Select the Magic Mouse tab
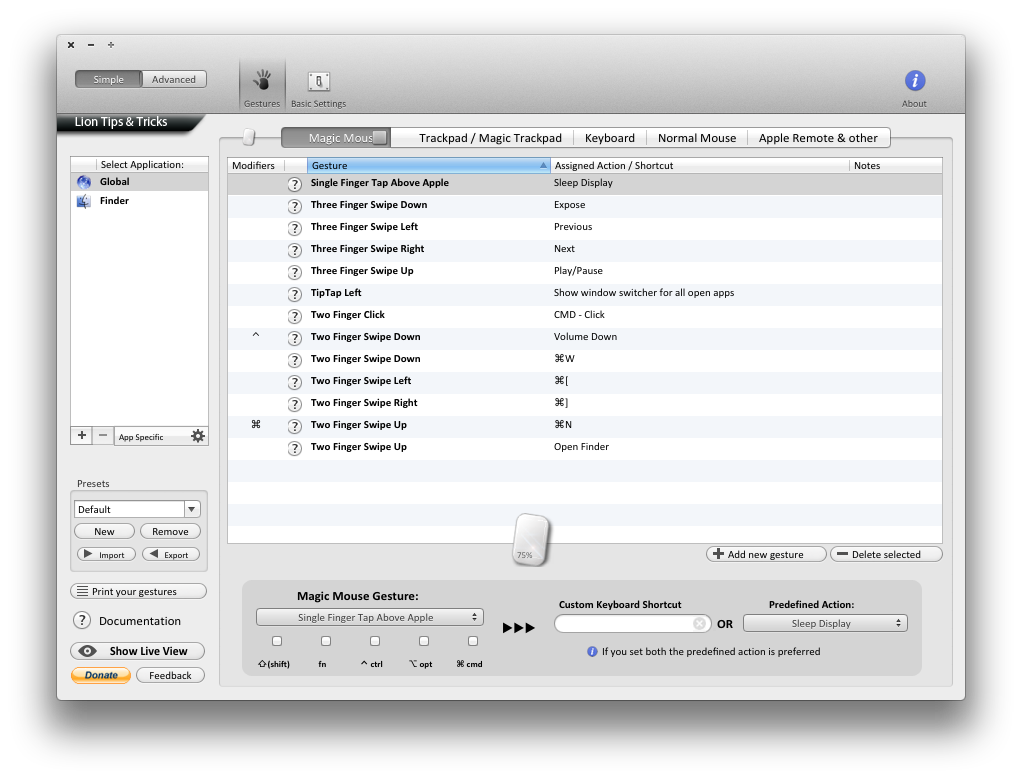 tap(336, 138)
